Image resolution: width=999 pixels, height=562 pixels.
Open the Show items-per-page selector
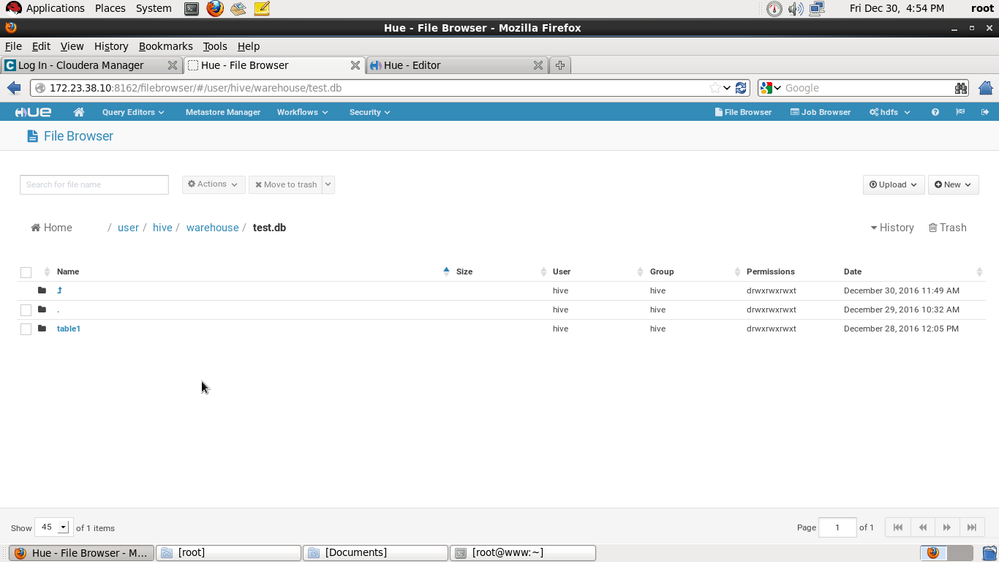point(53,527)
